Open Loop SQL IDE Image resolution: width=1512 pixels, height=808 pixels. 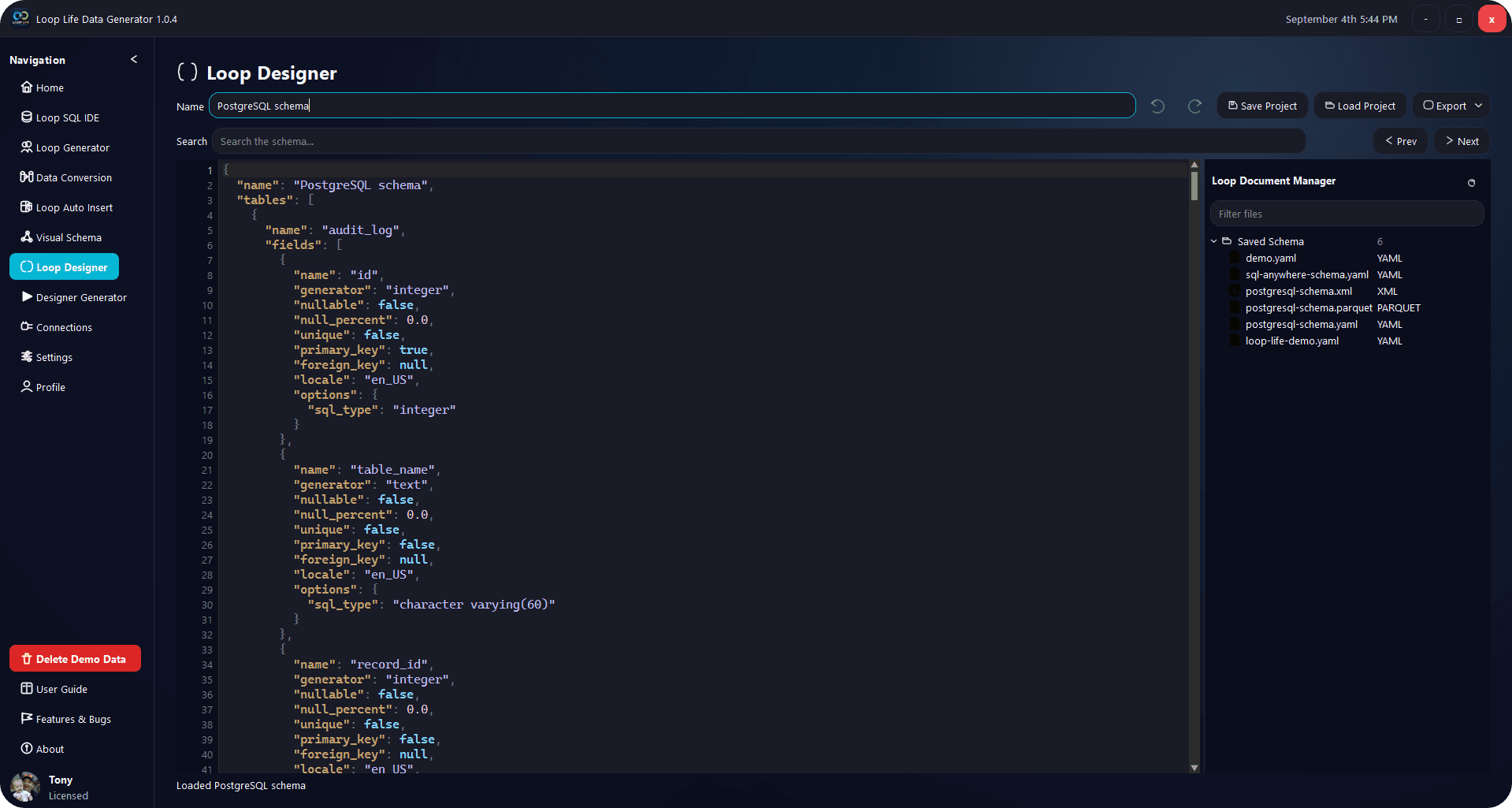(x=60, y=117)
